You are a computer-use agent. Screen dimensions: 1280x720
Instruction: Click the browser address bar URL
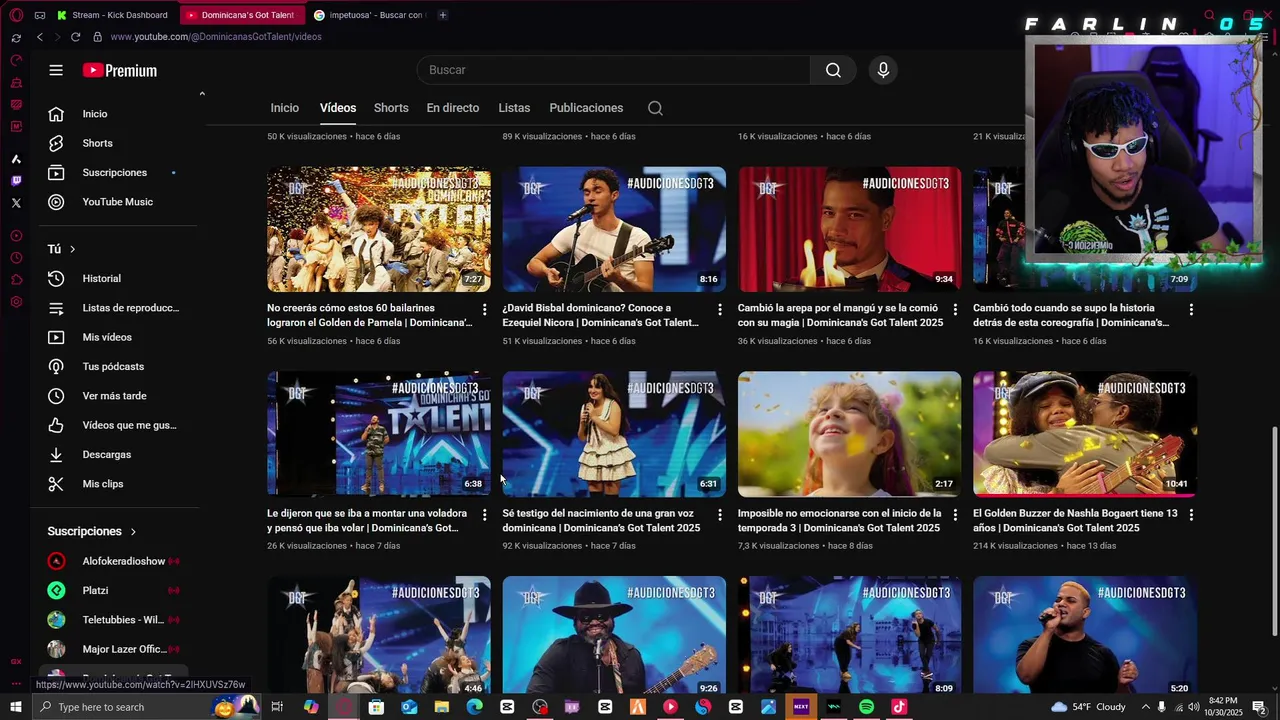point(216,37)
